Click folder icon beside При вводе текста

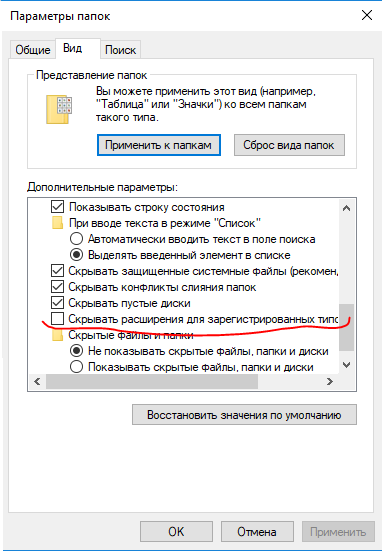(57, 223)
